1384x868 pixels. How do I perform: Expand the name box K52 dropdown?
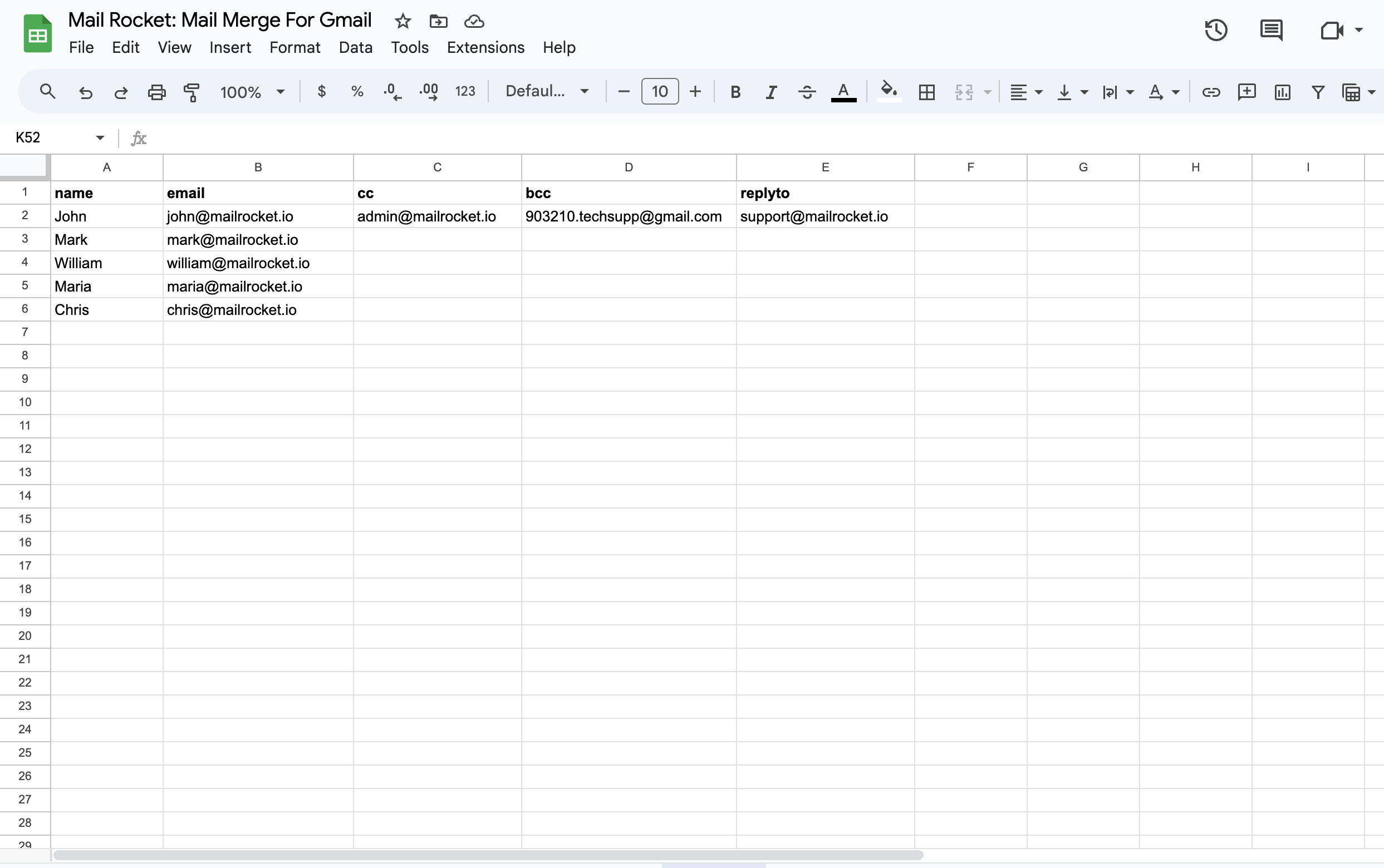[x=100, y=138]
